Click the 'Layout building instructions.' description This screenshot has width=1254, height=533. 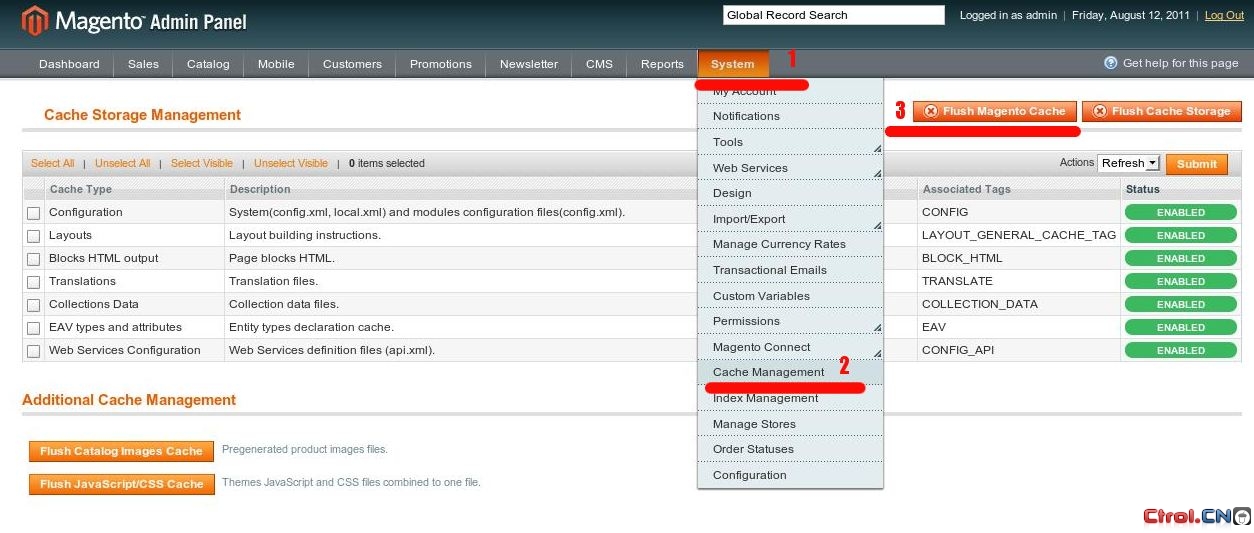coord(305,235)
